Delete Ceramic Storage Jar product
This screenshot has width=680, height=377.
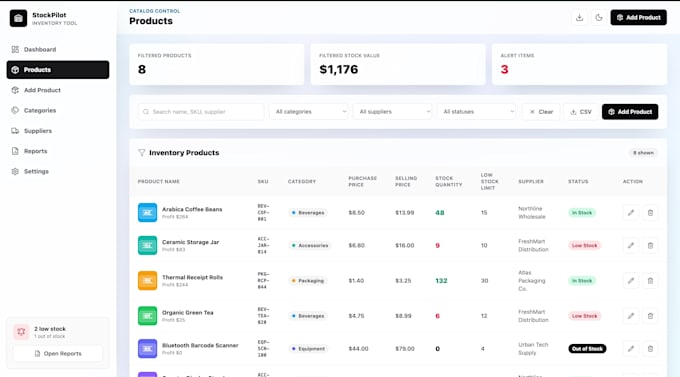650,246
